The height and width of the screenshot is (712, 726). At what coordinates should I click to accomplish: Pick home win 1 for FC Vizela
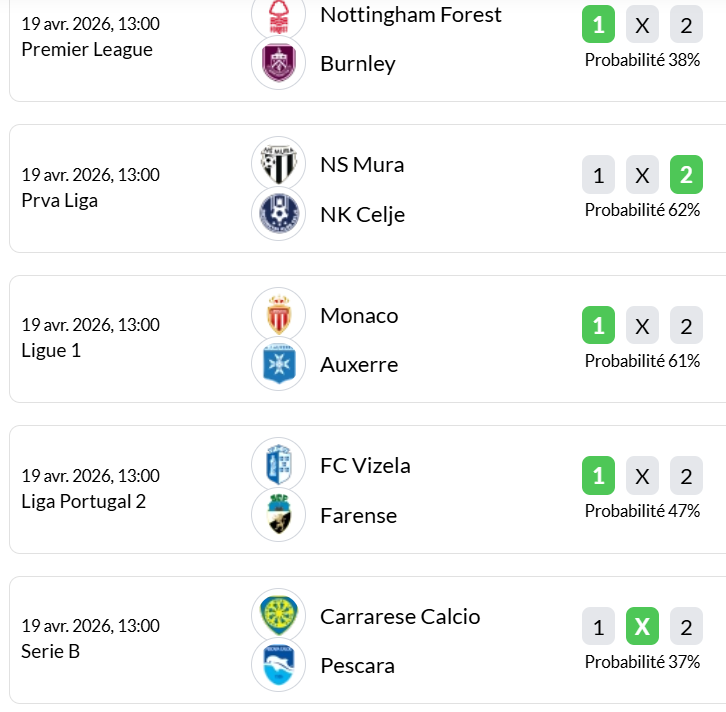pyautogui.click(x=598, y=476)
